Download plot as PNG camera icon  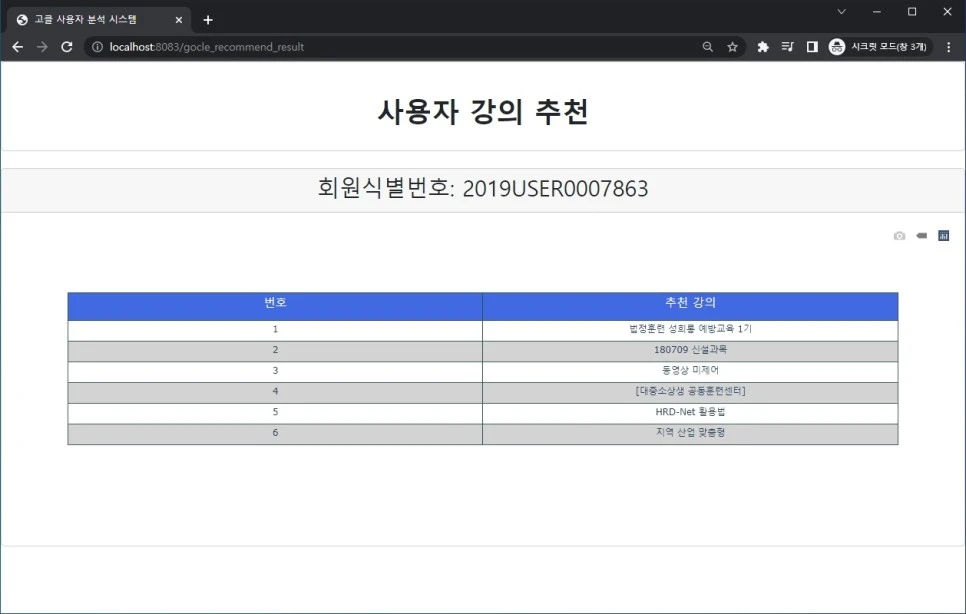pyautogui.click(x=899, y=236)
